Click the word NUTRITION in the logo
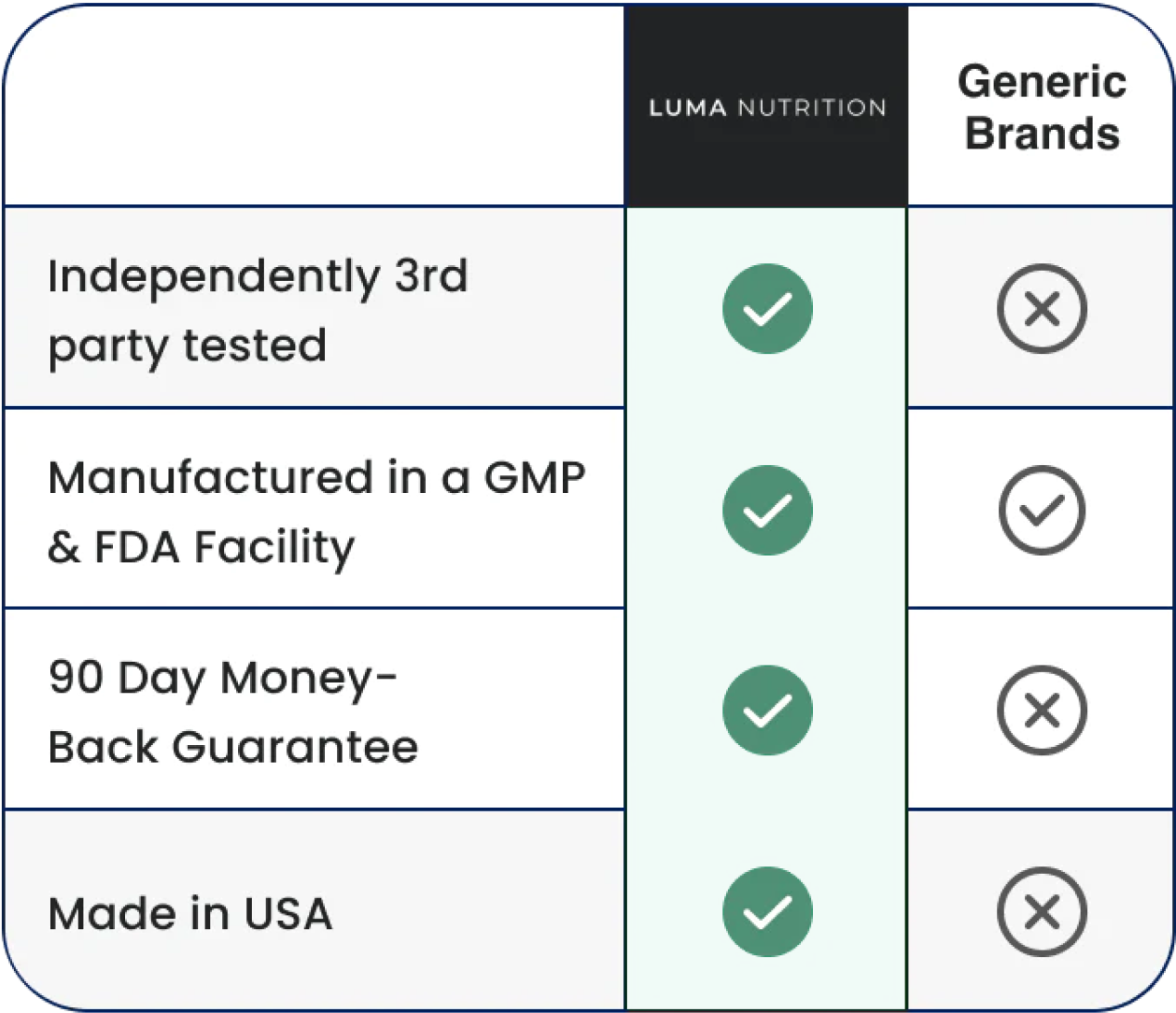 click(812, 107)
